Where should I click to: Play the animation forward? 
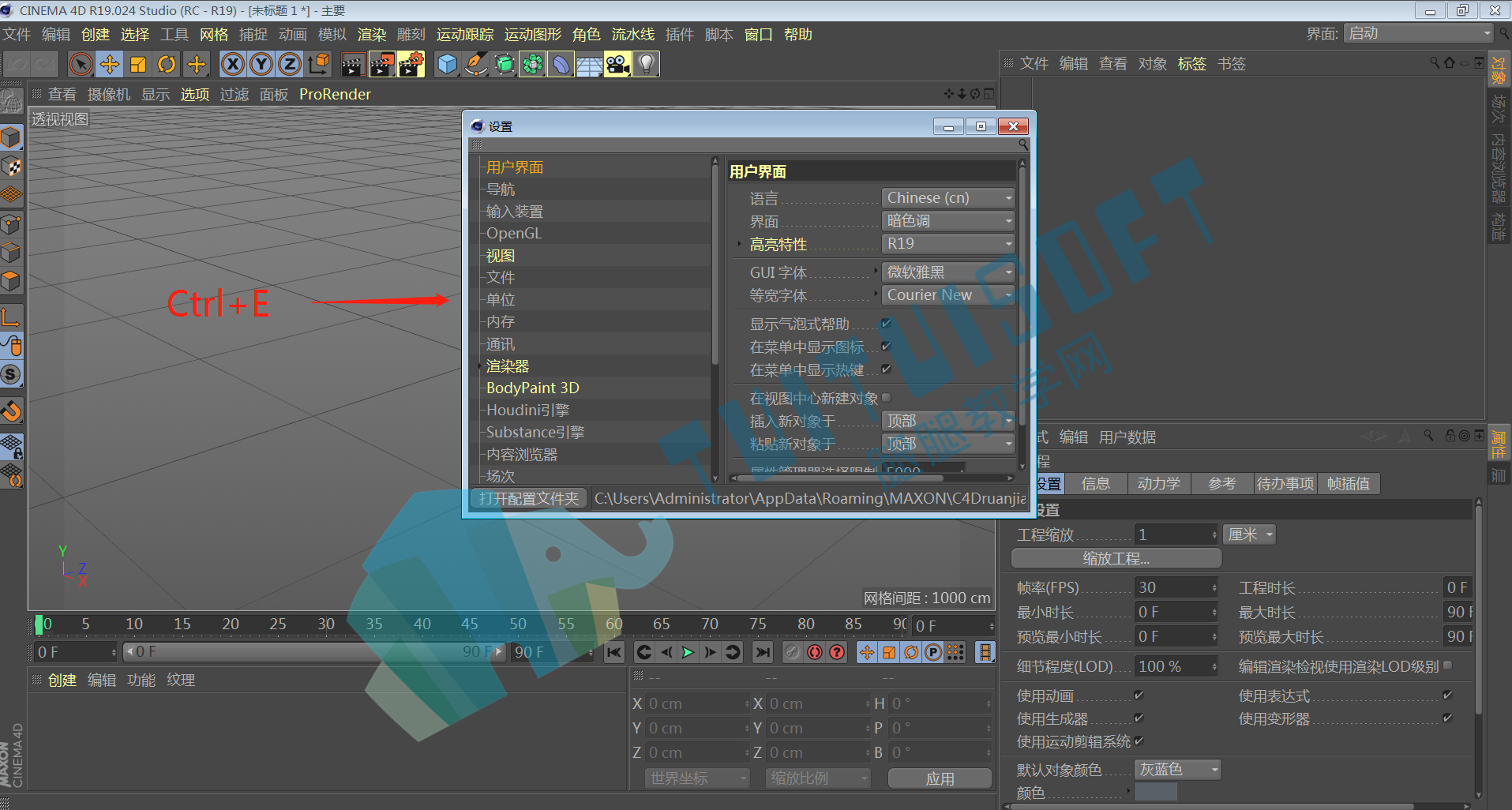[x=688, y=652]
